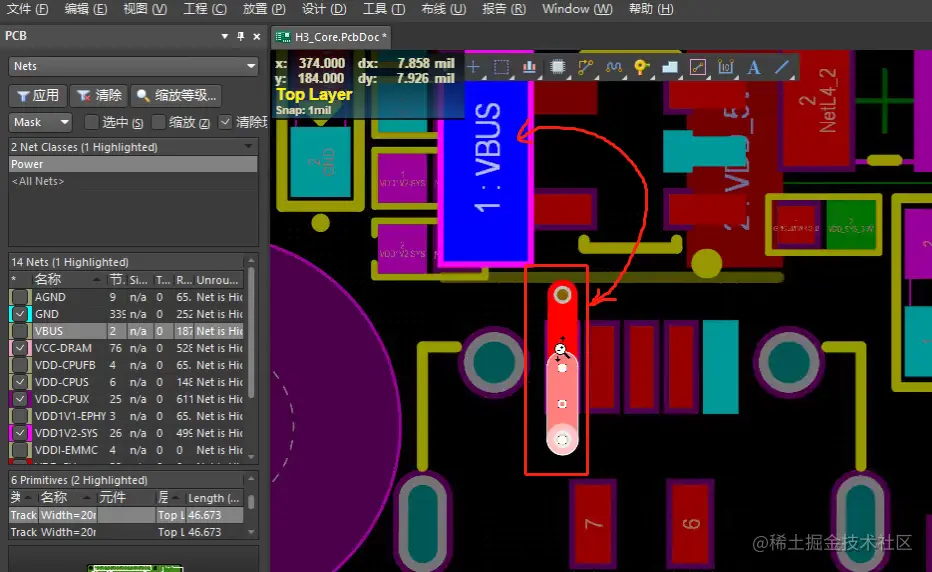Select the track length tuning tool
Image resolution: width=932 pixels, height=572 pixels.
pos(613,67)
